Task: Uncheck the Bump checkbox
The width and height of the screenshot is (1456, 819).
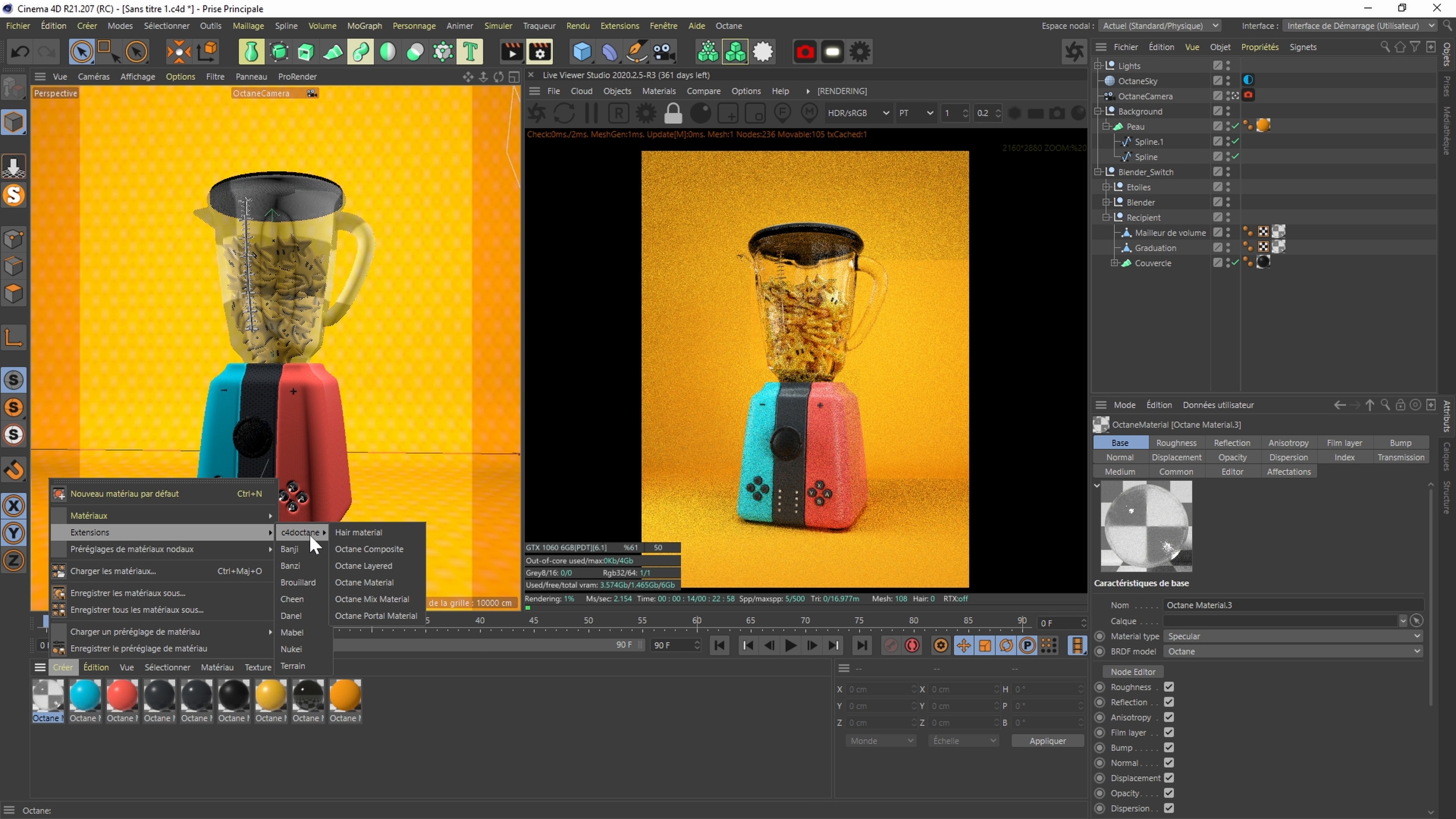Action: point(1169,747)
